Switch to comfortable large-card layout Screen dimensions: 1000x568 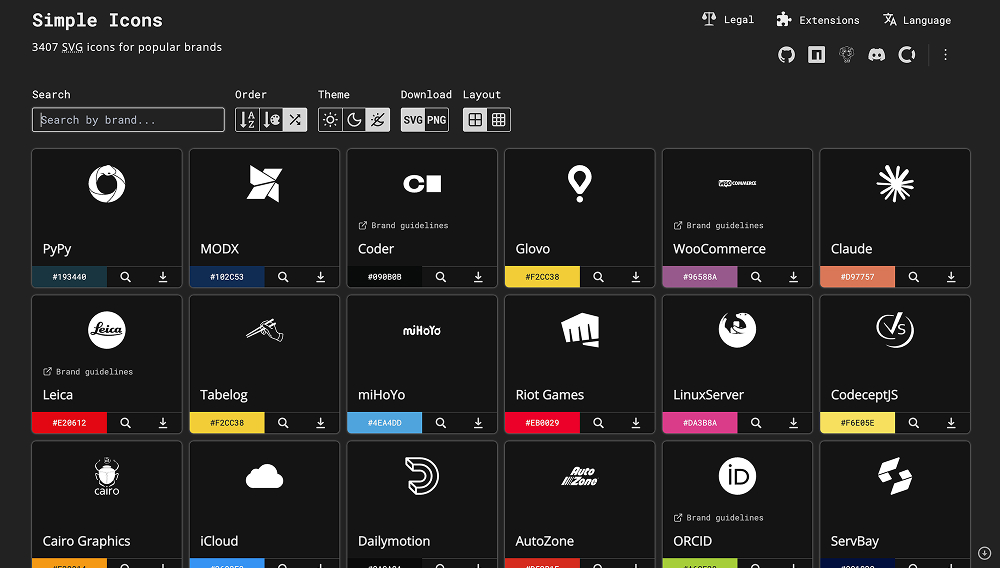coord(475,120)
